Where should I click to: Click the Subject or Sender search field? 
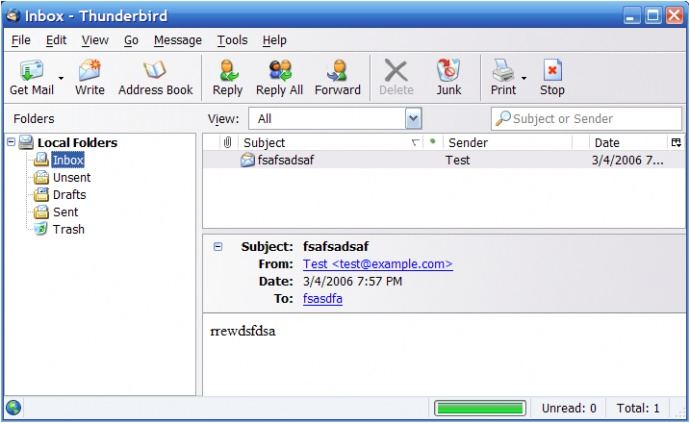point(586,118)
